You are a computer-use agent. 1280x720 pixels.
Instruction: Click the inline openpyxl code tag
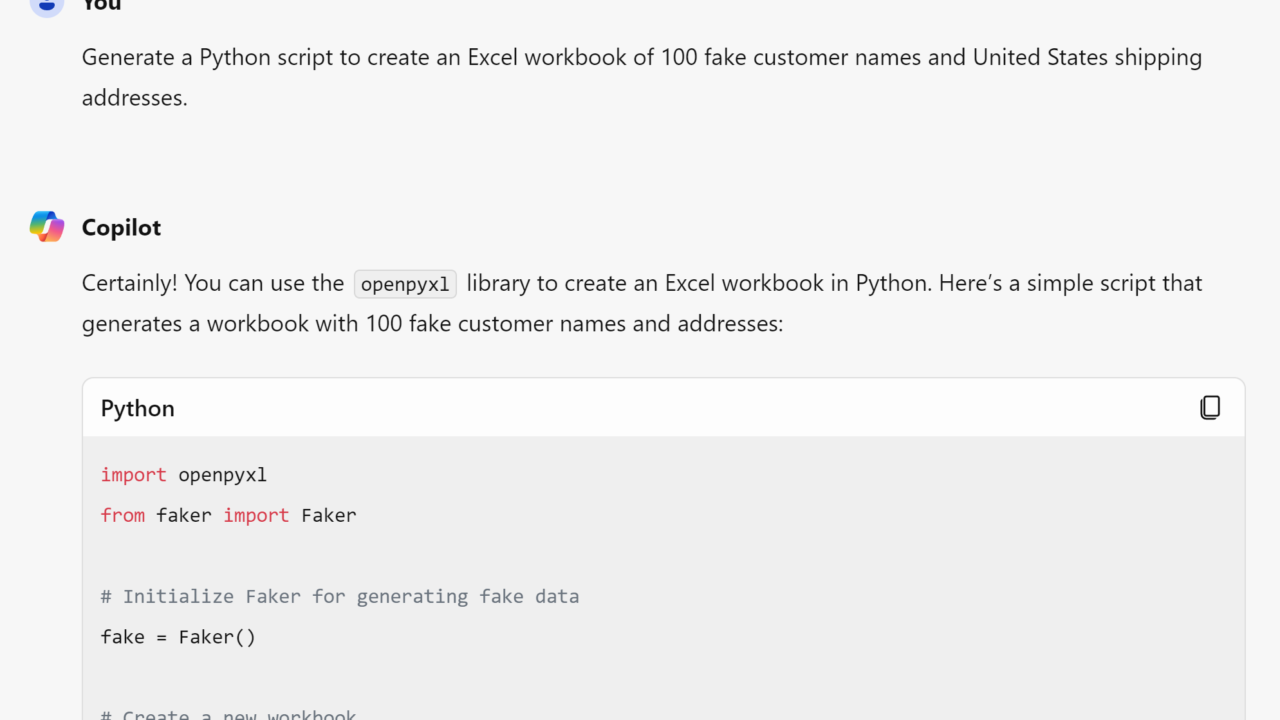[405, 284]
